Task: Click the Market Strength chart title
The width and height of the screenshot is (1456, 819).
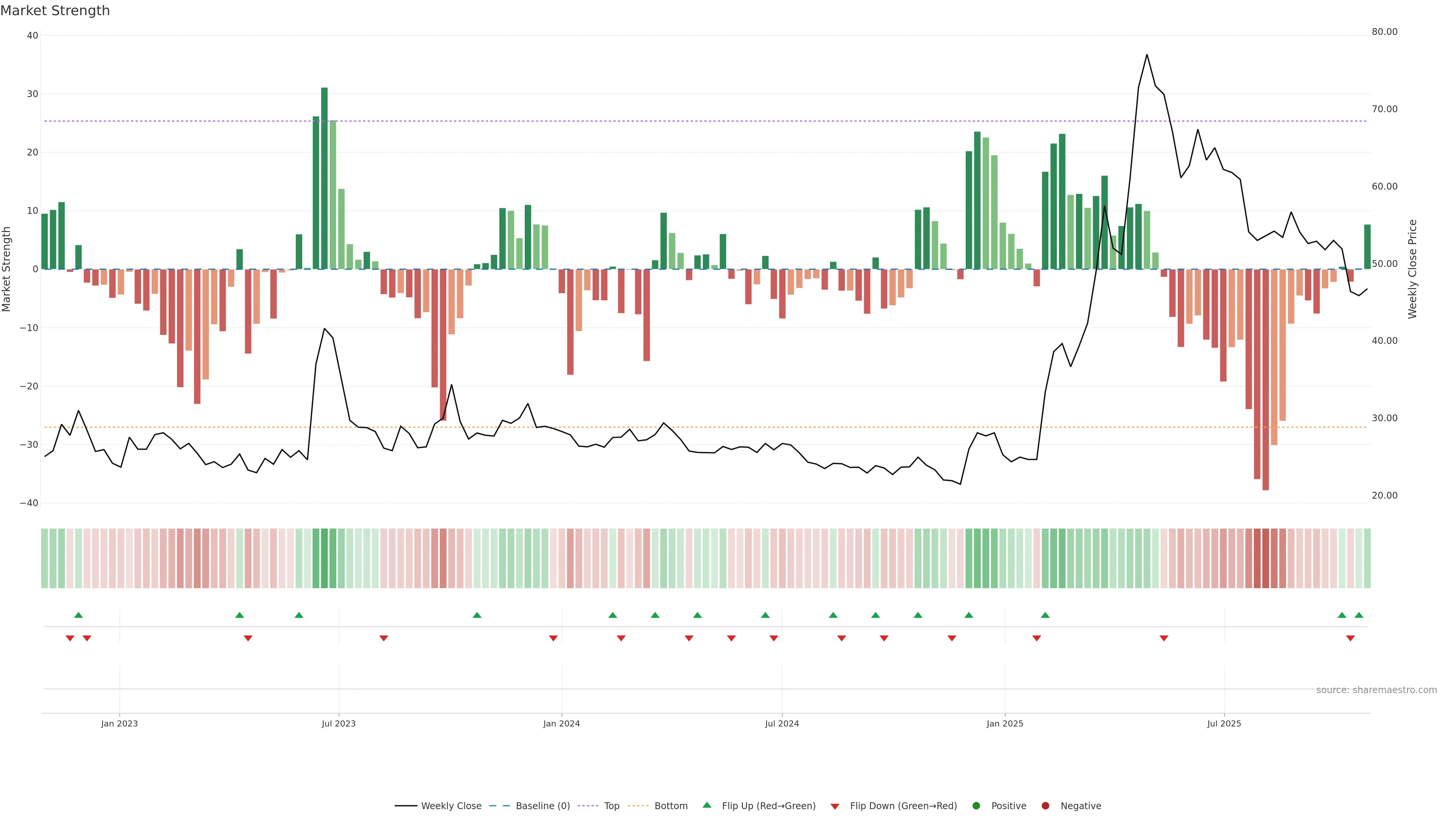Action: 55,11
